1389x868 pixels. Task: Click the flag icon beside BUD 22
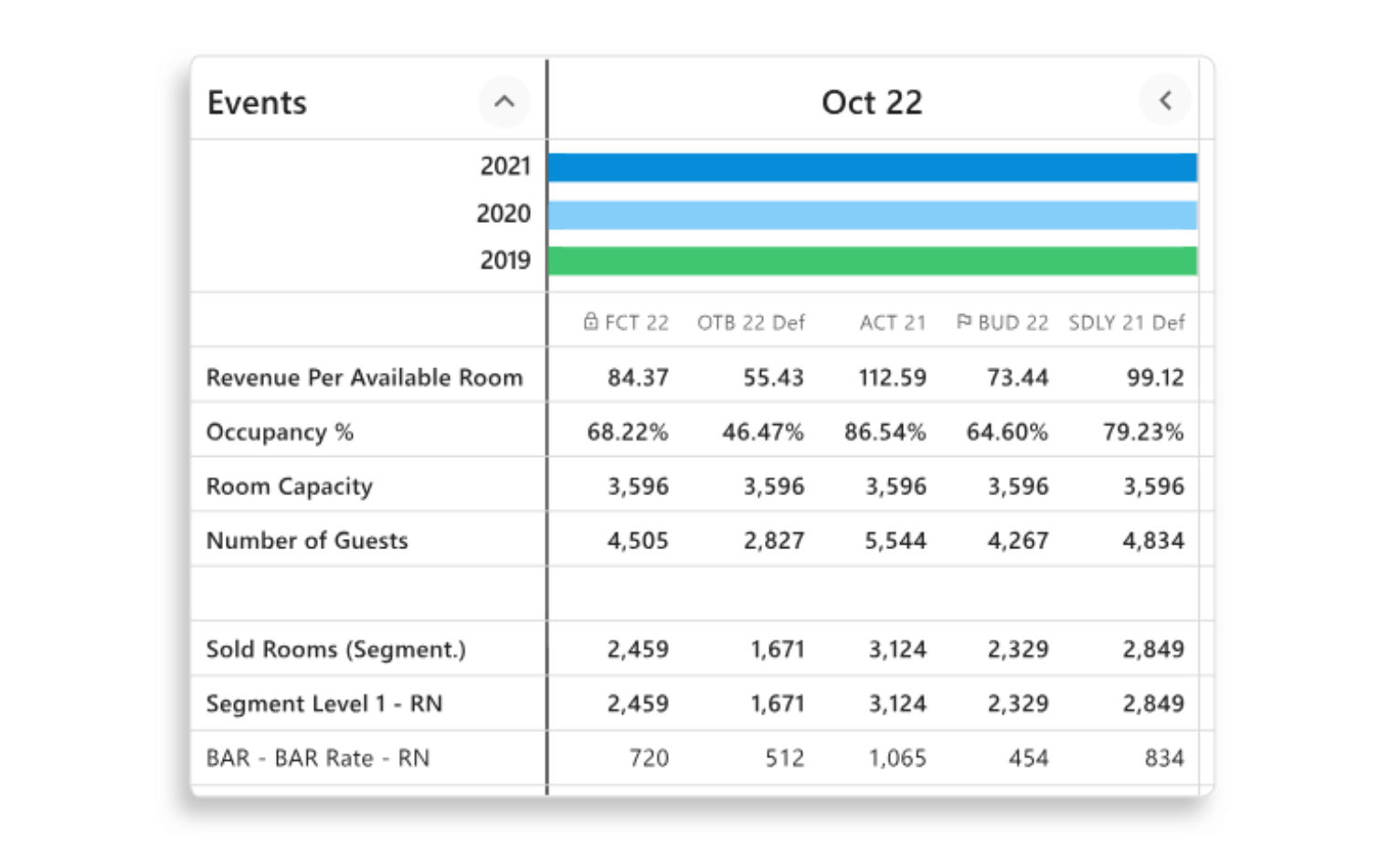[x=963, y=322]
